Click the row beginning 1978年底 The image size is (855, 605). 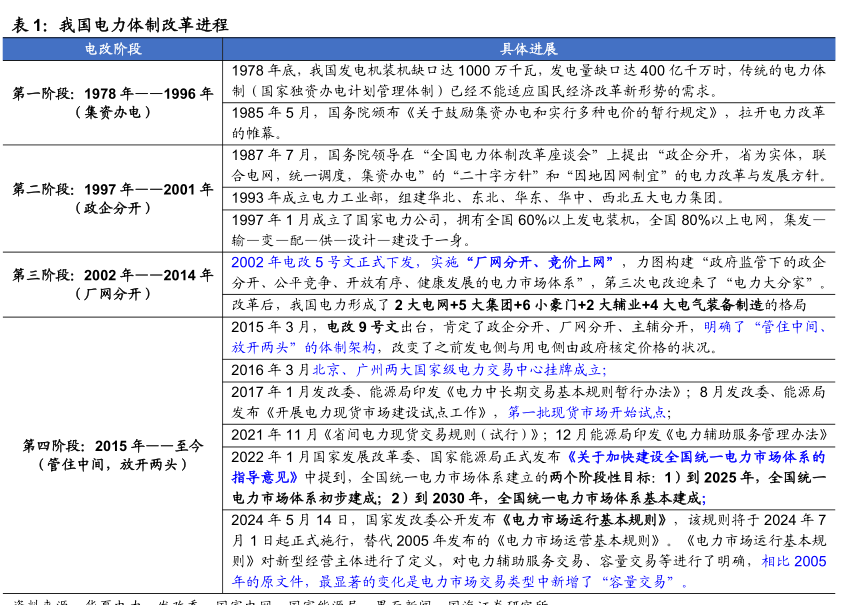[x=528, y=81]
